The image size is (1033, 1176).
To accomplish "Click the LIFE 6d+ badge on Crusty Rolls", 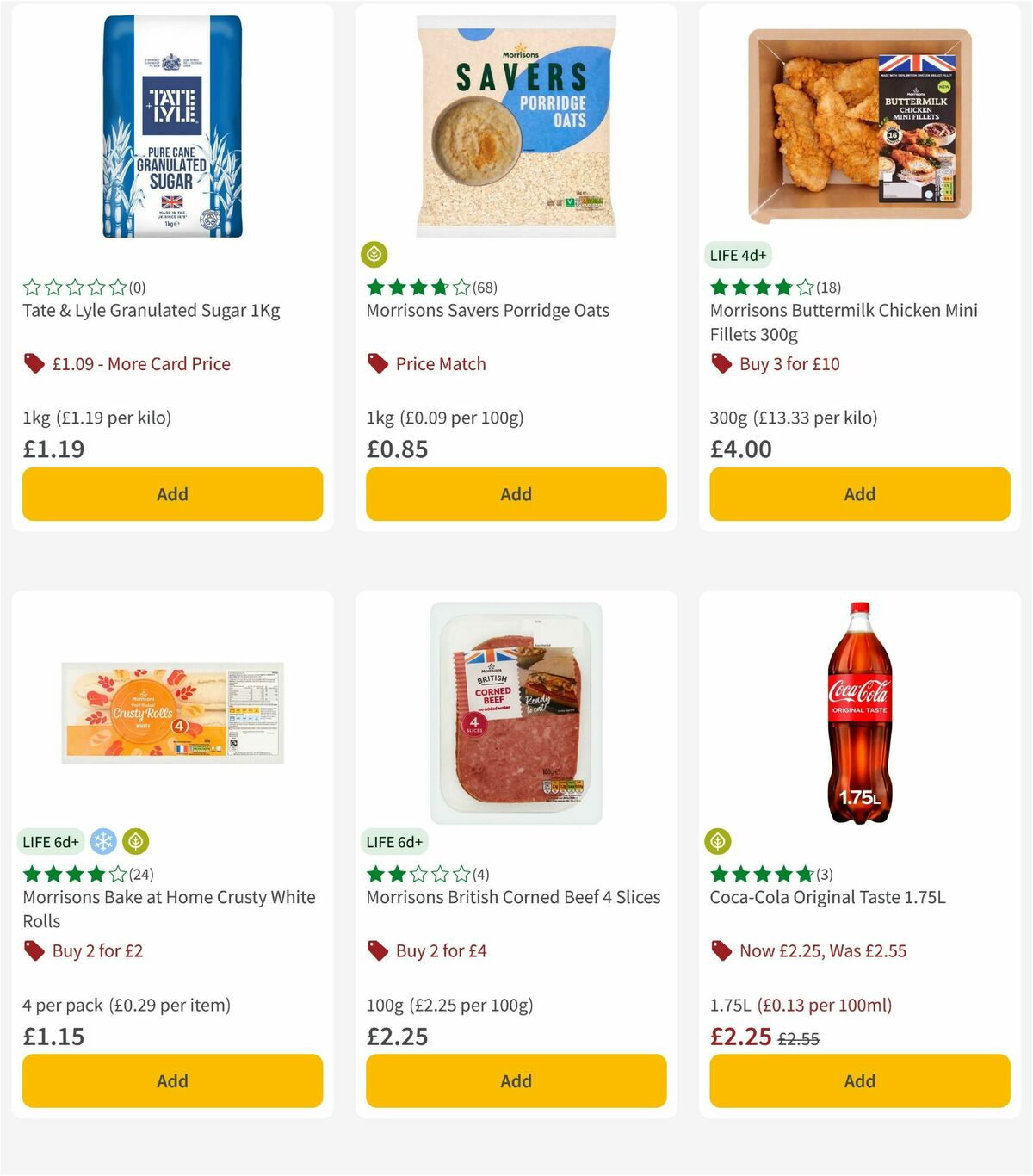I will [x=51, y=841].
